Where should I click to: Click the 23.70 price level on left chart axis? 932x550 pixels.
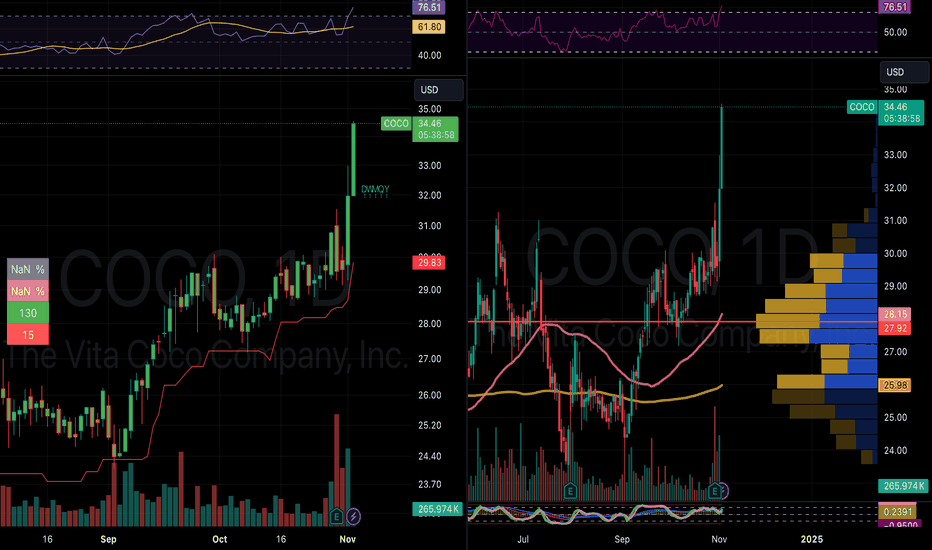(430, 485)
